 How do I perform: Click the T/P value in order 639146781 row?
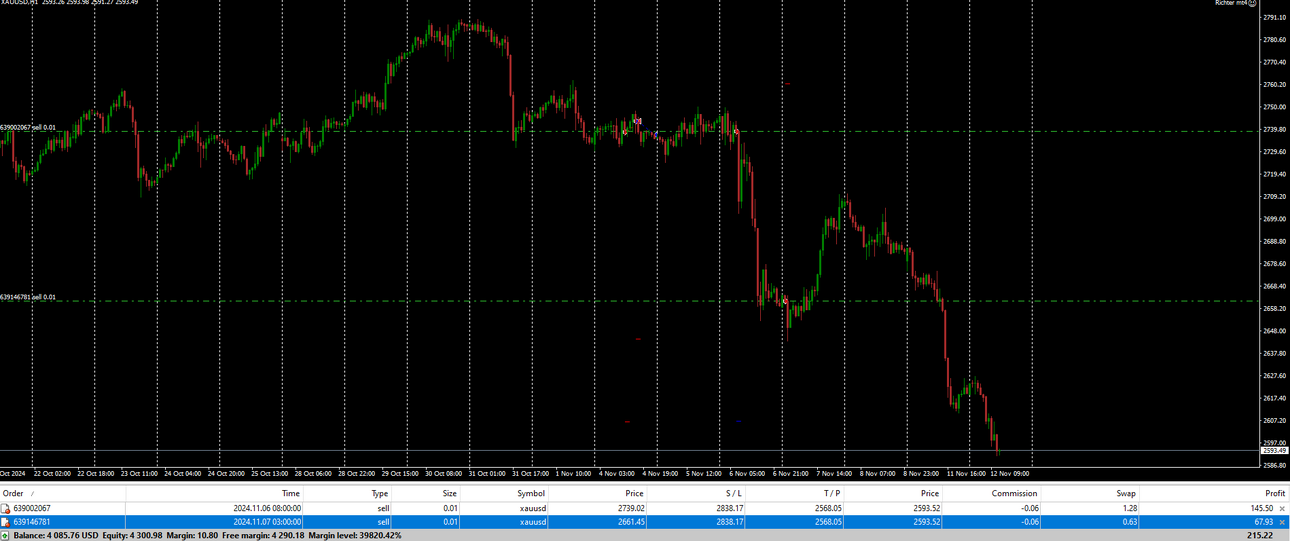[829, 522]
